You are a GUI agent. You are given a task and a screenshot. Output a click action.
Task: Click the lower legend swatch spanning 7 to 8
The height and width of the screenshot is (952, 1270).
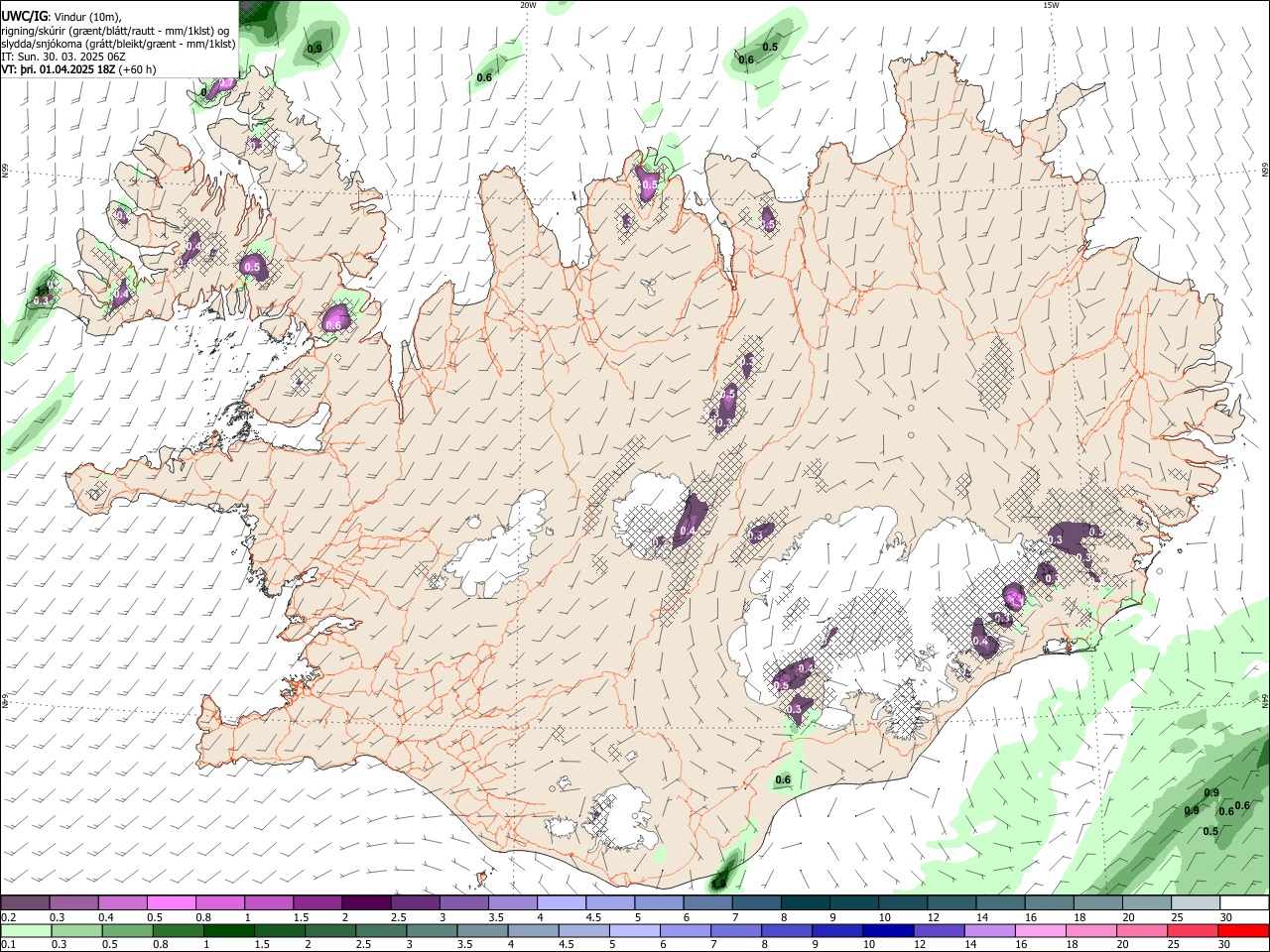(736, 931)
